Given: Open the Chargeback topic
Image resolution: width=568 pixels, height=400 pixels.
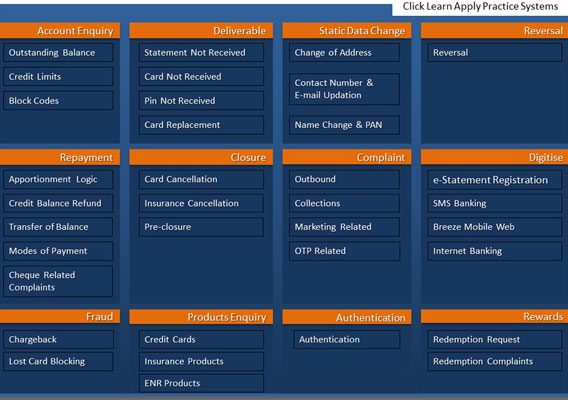Looking at the screenshot, I should tap(58, 339).
